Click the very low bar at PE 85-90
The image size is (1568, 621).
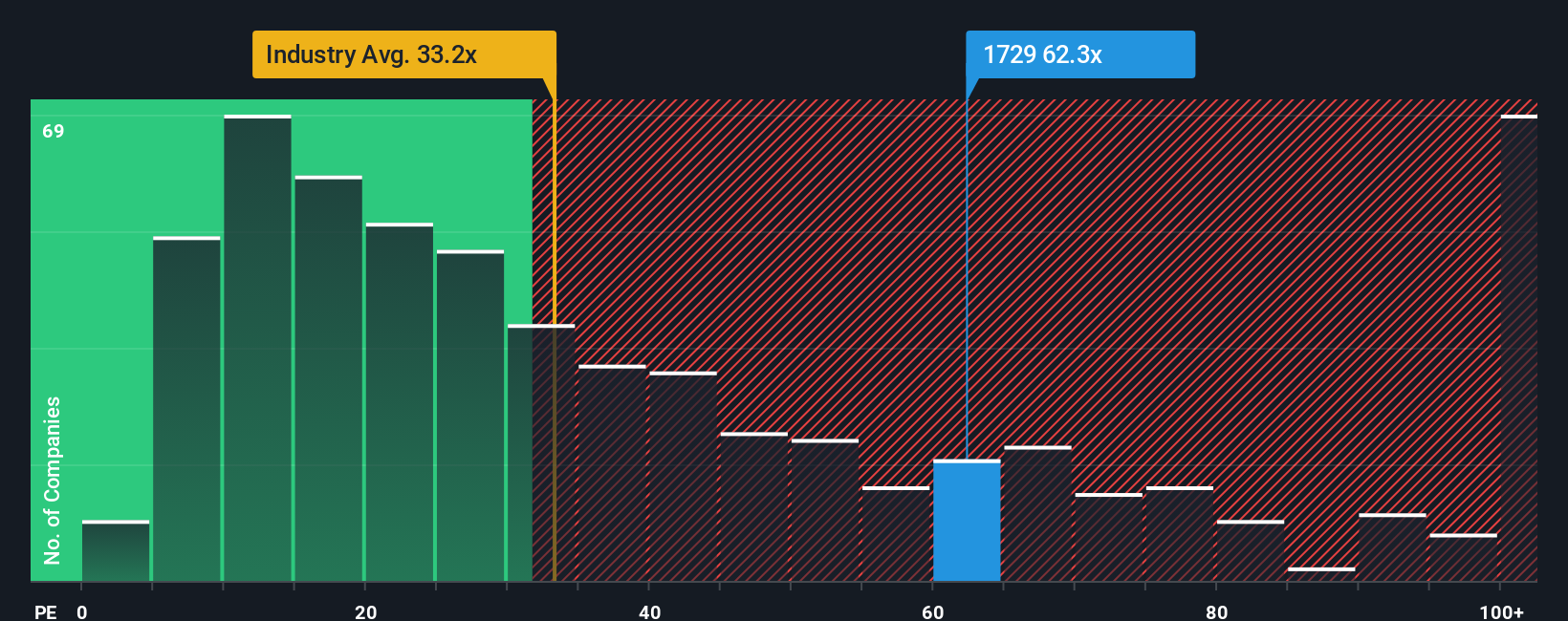tap(1321, 574)
